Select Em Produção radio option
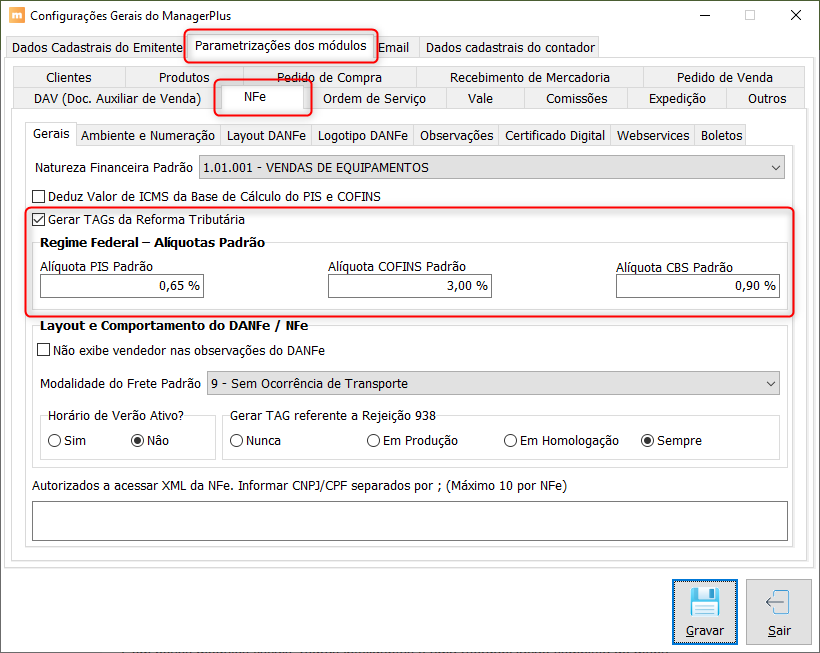 point(374,441)
